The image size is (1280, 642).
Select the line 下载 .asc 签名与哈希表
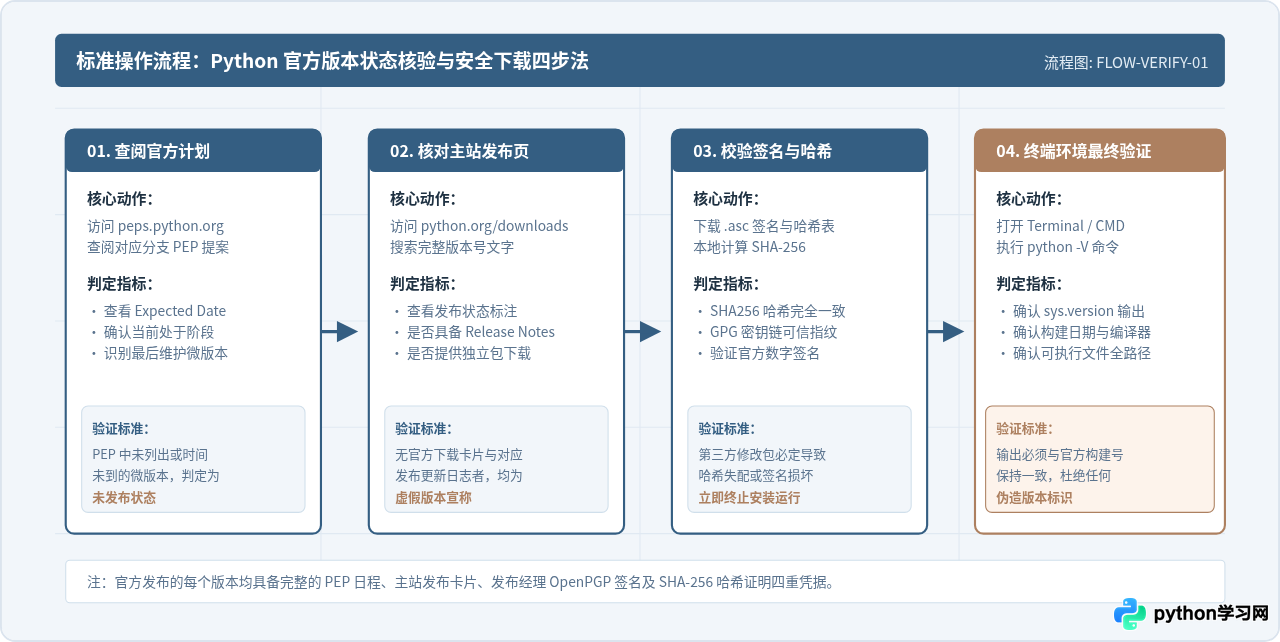(x=764, y=226)
